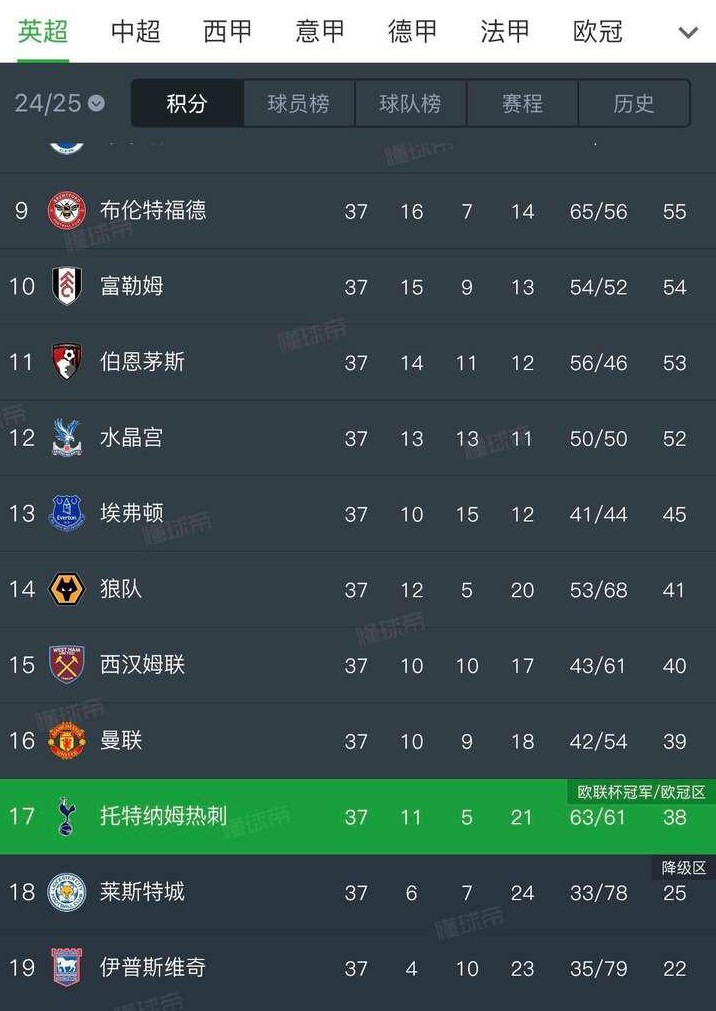Switch to the 中超 league tab
This screenshot has width=716, height=1011.
coord(135,31)
